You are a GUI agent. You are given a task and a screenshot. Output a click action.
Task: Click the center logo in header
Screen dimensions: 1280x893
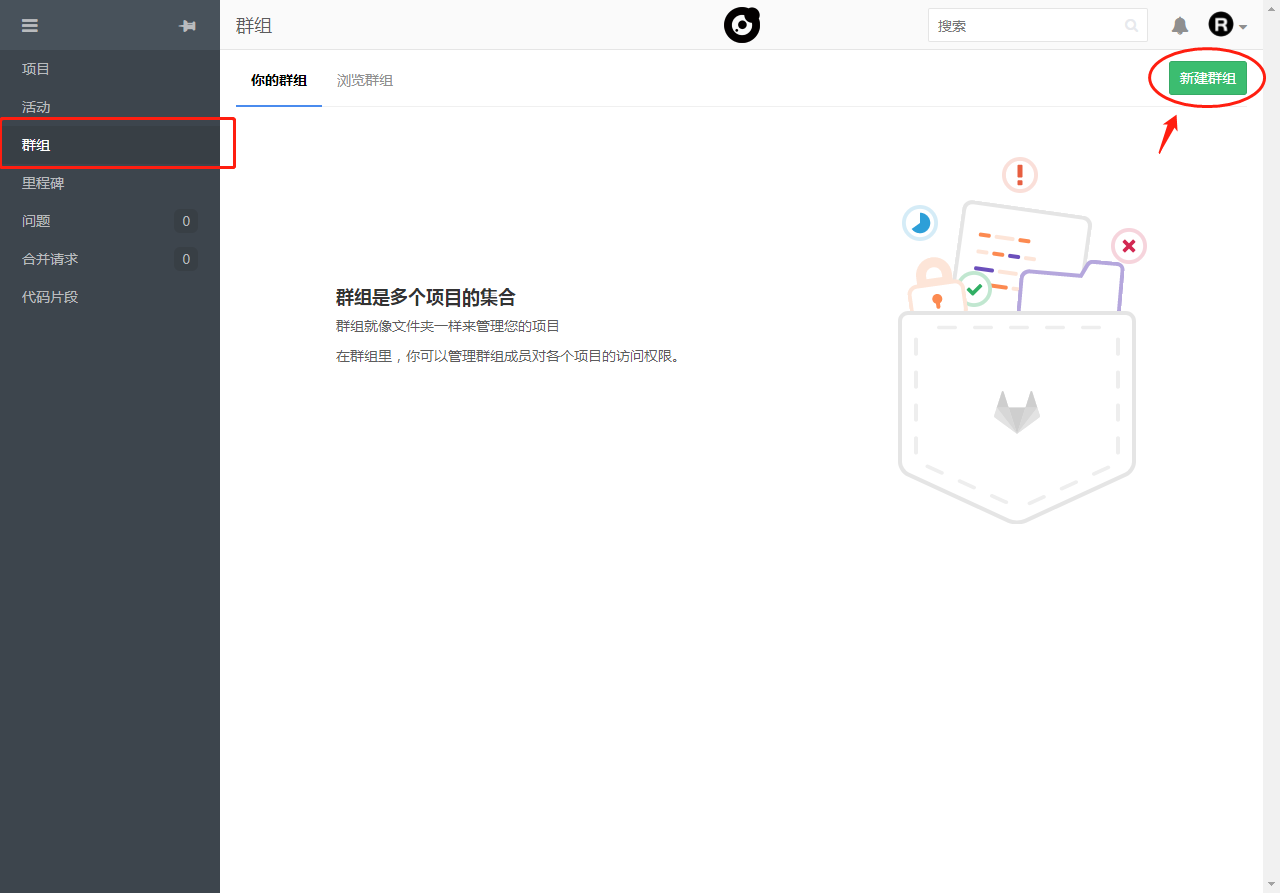click(x=742, y=25)
